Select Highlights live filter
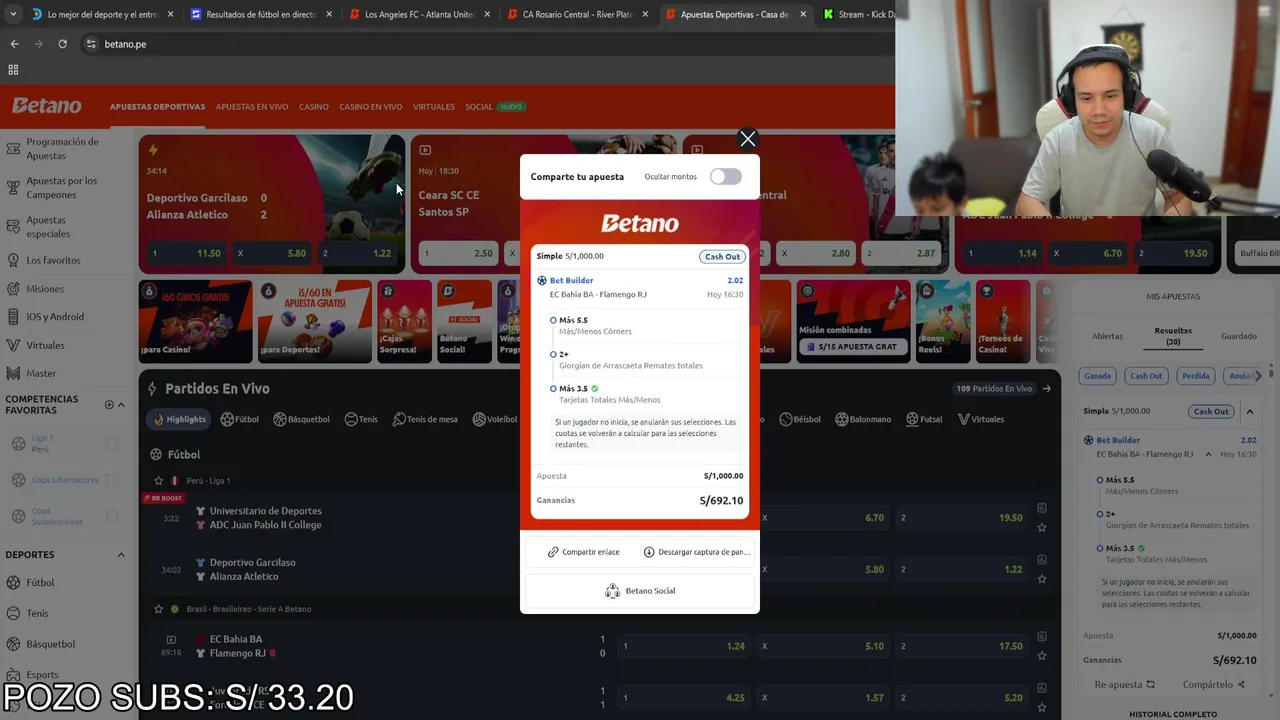 tap(179, 419)
